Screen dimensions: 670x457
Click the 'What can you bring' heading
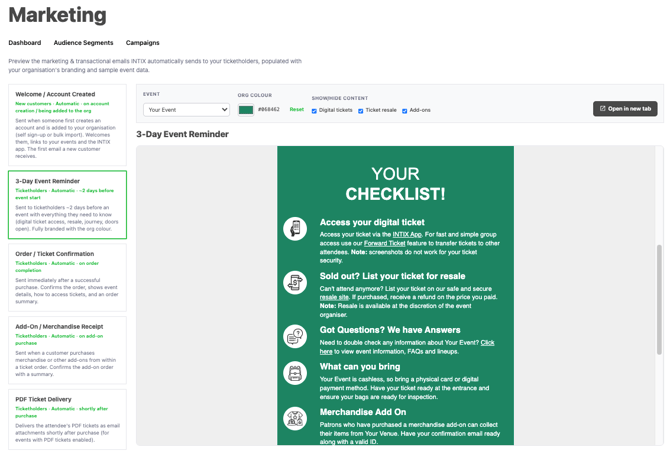[360, 366]
